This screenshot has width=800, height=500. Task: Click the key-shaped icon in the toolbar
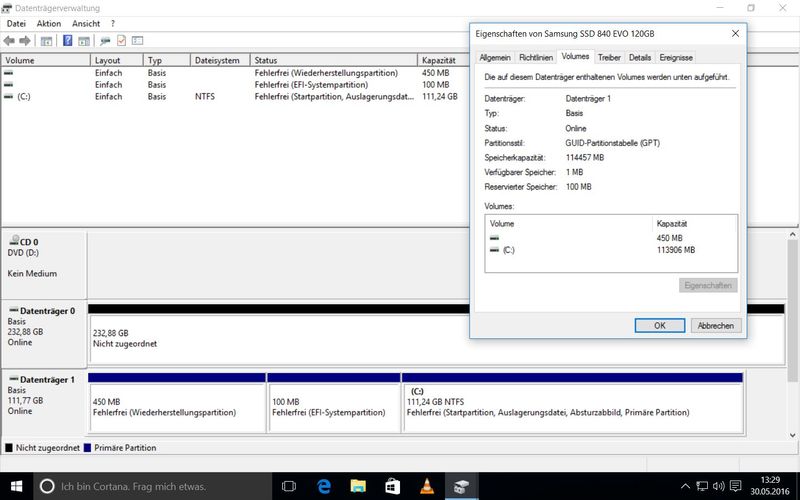pos(105,41)
